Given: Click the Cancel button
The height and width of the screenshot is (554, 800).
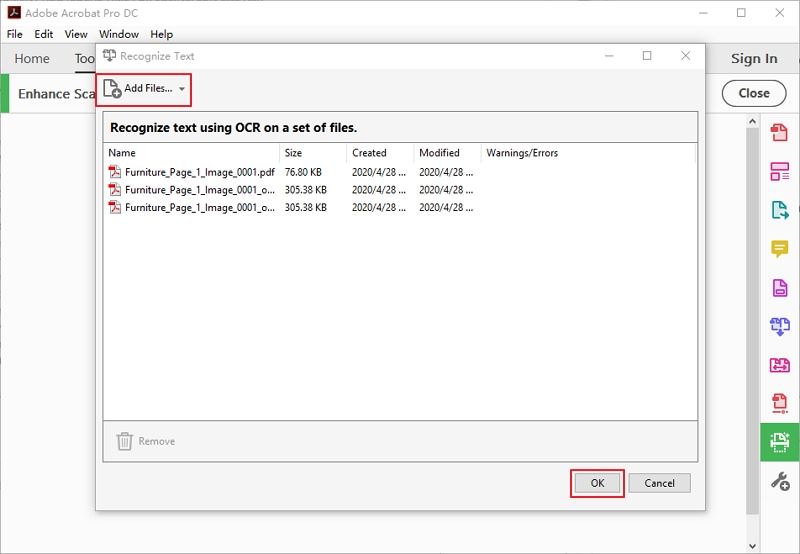Looking at the screenshot, I should 659,483.
